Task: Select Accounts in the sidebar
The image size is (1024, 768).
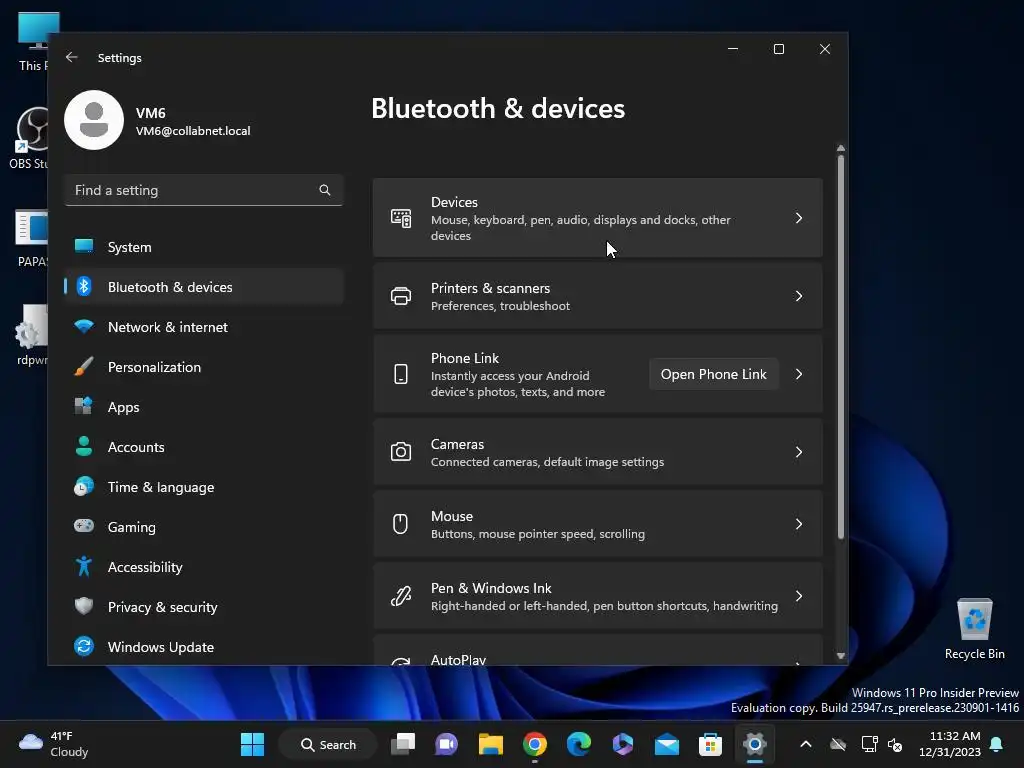Action: pyautogui.click(x=204, y=447)
